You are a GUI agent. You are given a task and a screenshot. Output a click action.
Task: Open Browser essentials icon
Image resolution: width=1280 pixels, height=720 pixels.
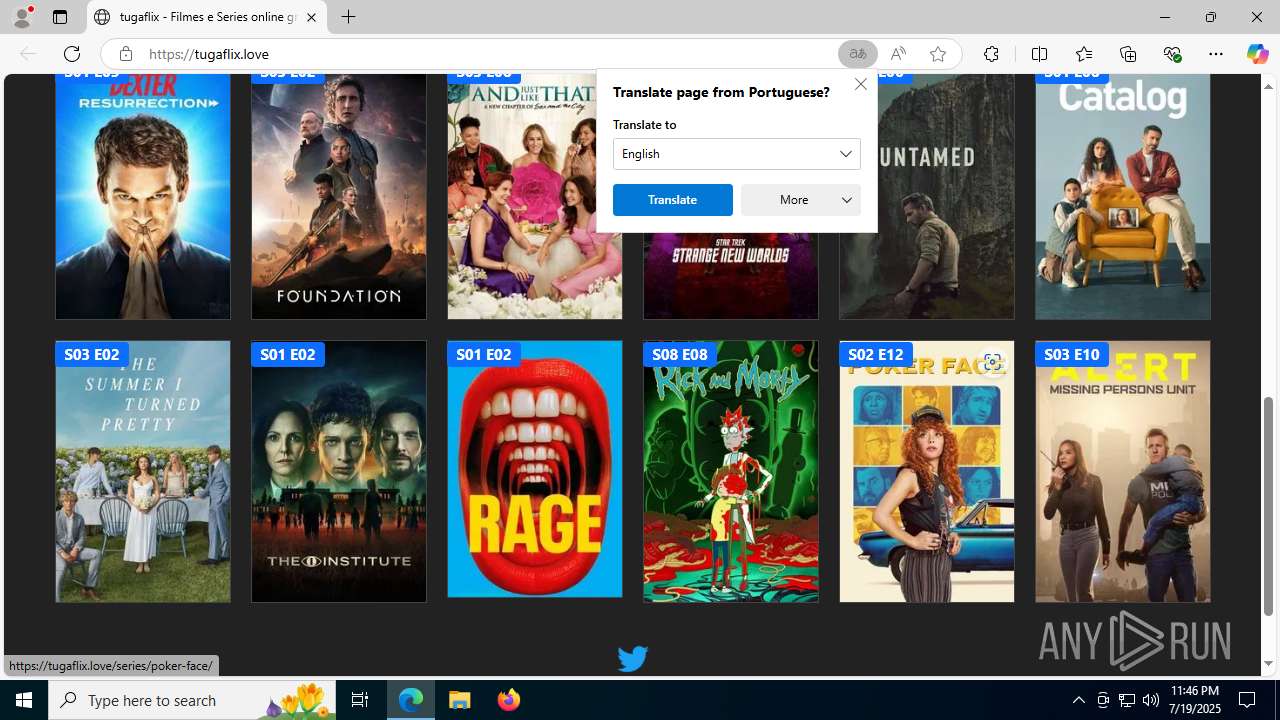[x=1172, y=54]
